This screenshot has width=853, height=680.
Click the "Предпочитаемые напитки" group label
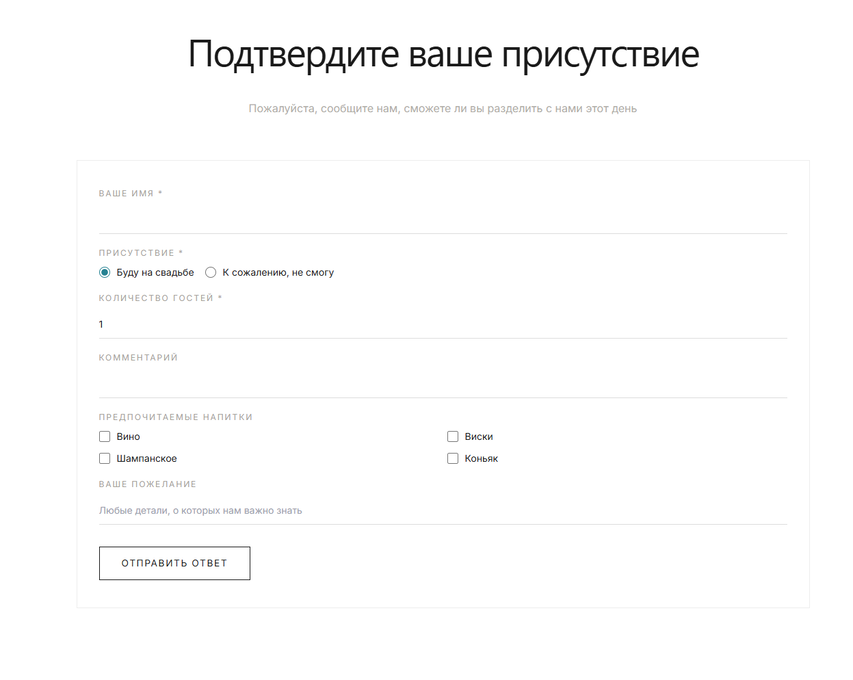pos(175,417)
